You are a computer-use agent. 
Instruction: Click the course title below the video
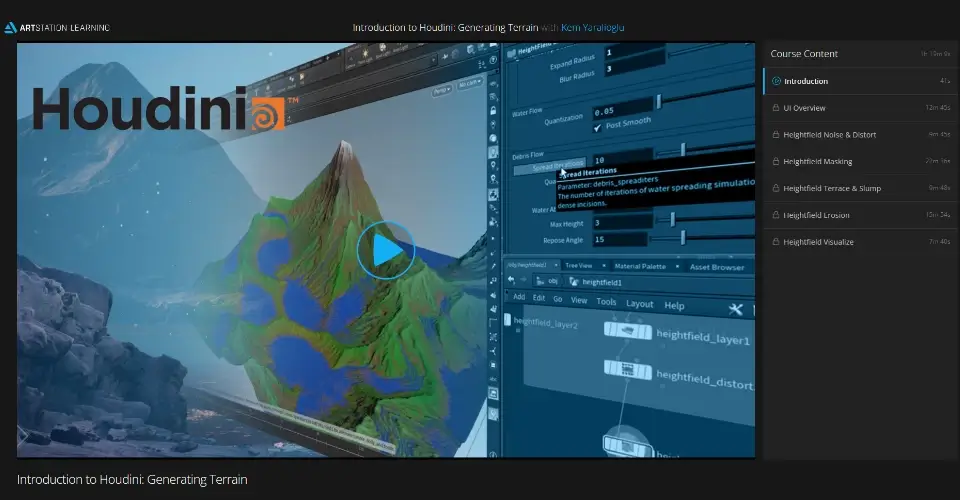132,480
